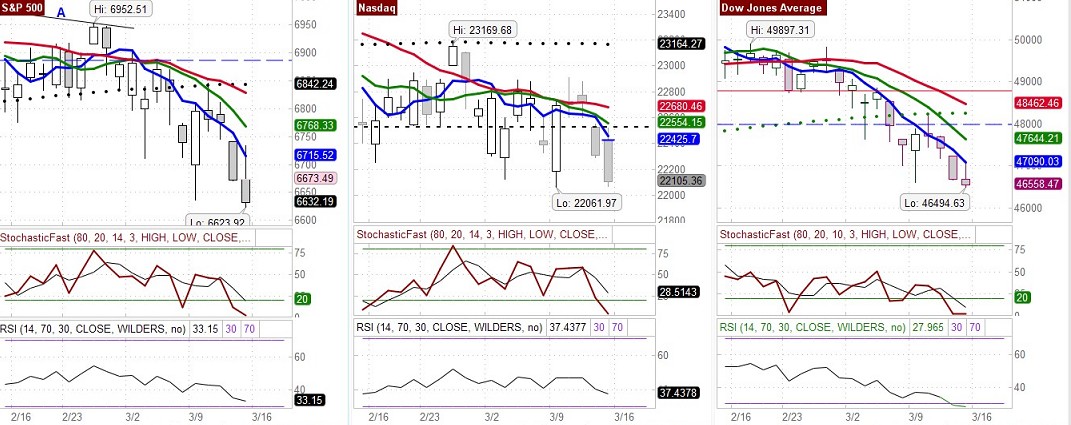This screenshot has width=1071, height=425.
Task: Click the green 47644.21 Dow price tag
Action: tap(1042, 139)
